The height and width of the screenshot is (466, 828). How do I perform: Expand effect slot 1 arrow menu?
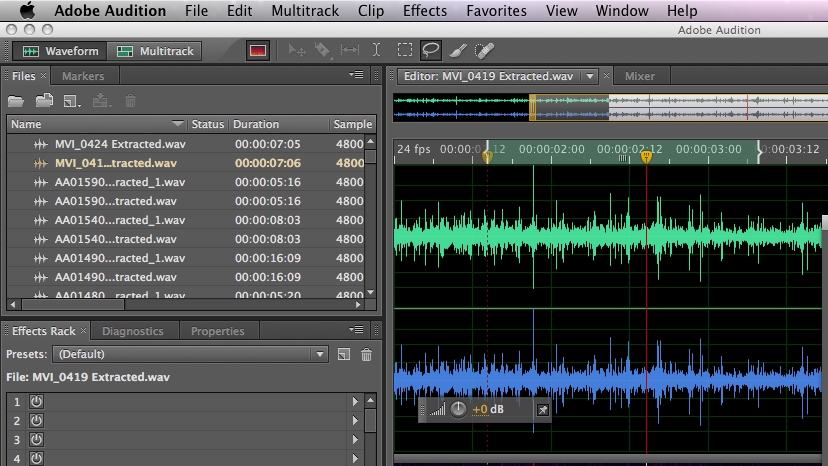click(355, 401)
